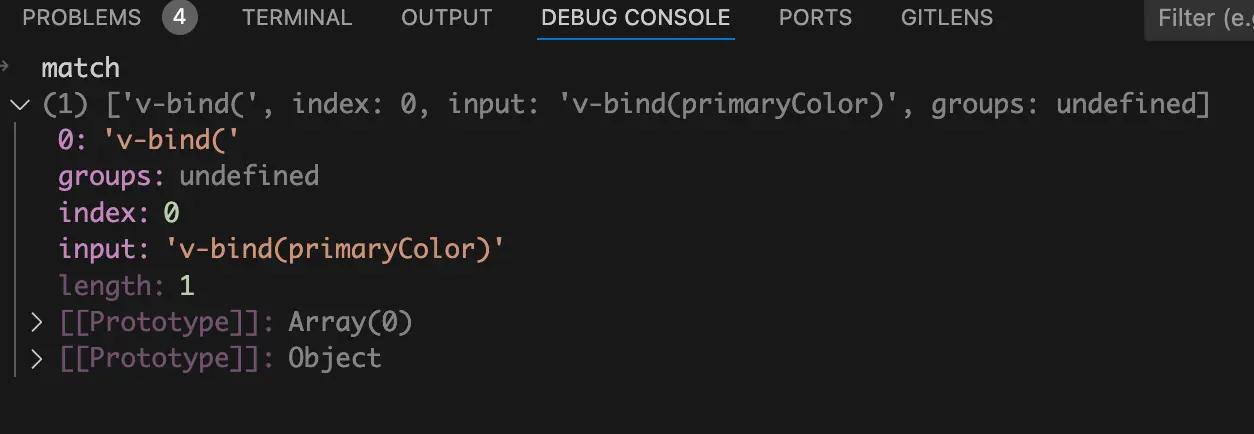The image size is (1254, 434).
Task: Switch to the PROBLEMS tab
Action: pos(81,18)
